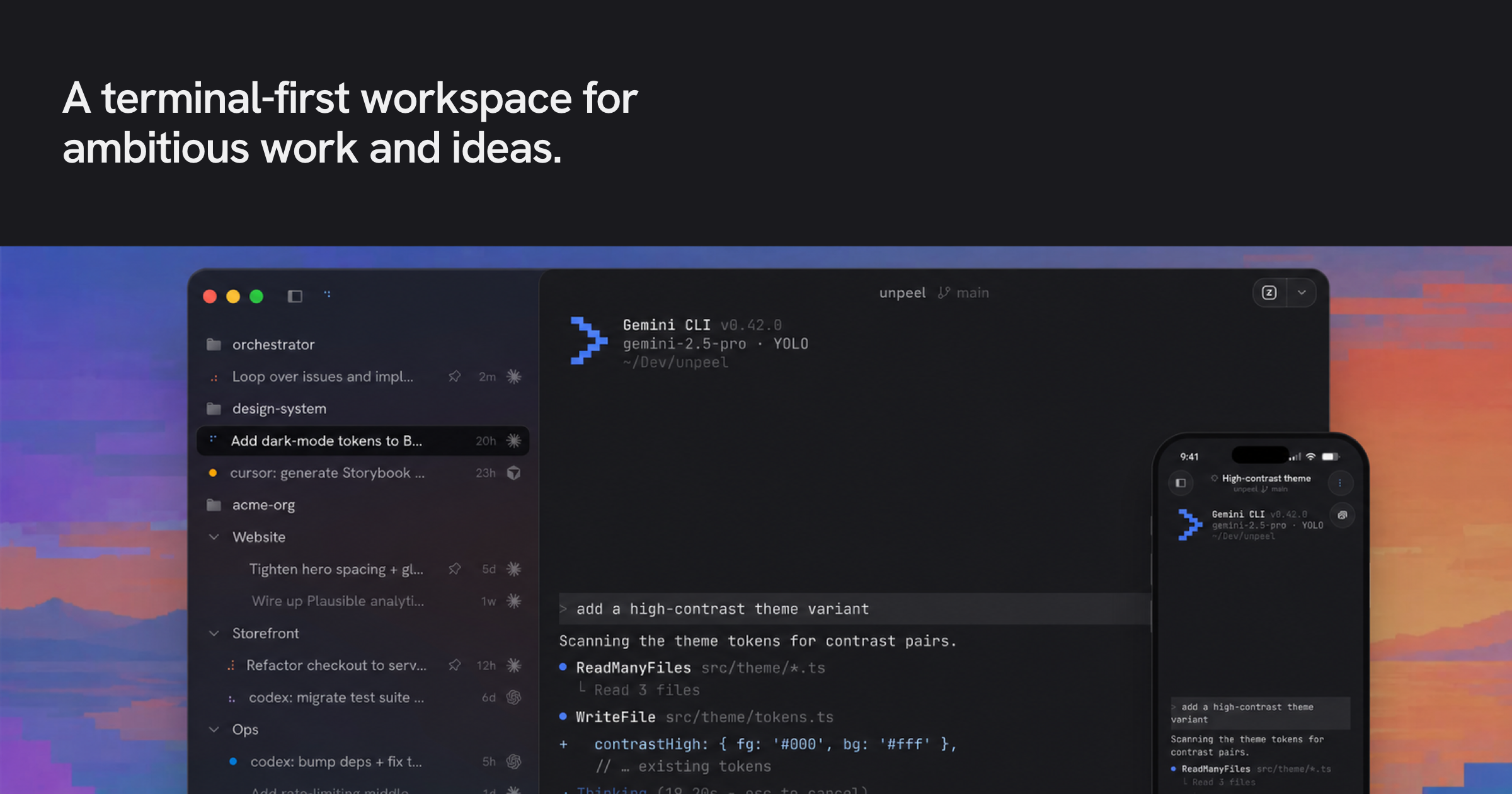This screenshot has height=794, width=1512.
Task: Click the prompt input 'add a high-contrast theme variant'
Action: (854, 609)
